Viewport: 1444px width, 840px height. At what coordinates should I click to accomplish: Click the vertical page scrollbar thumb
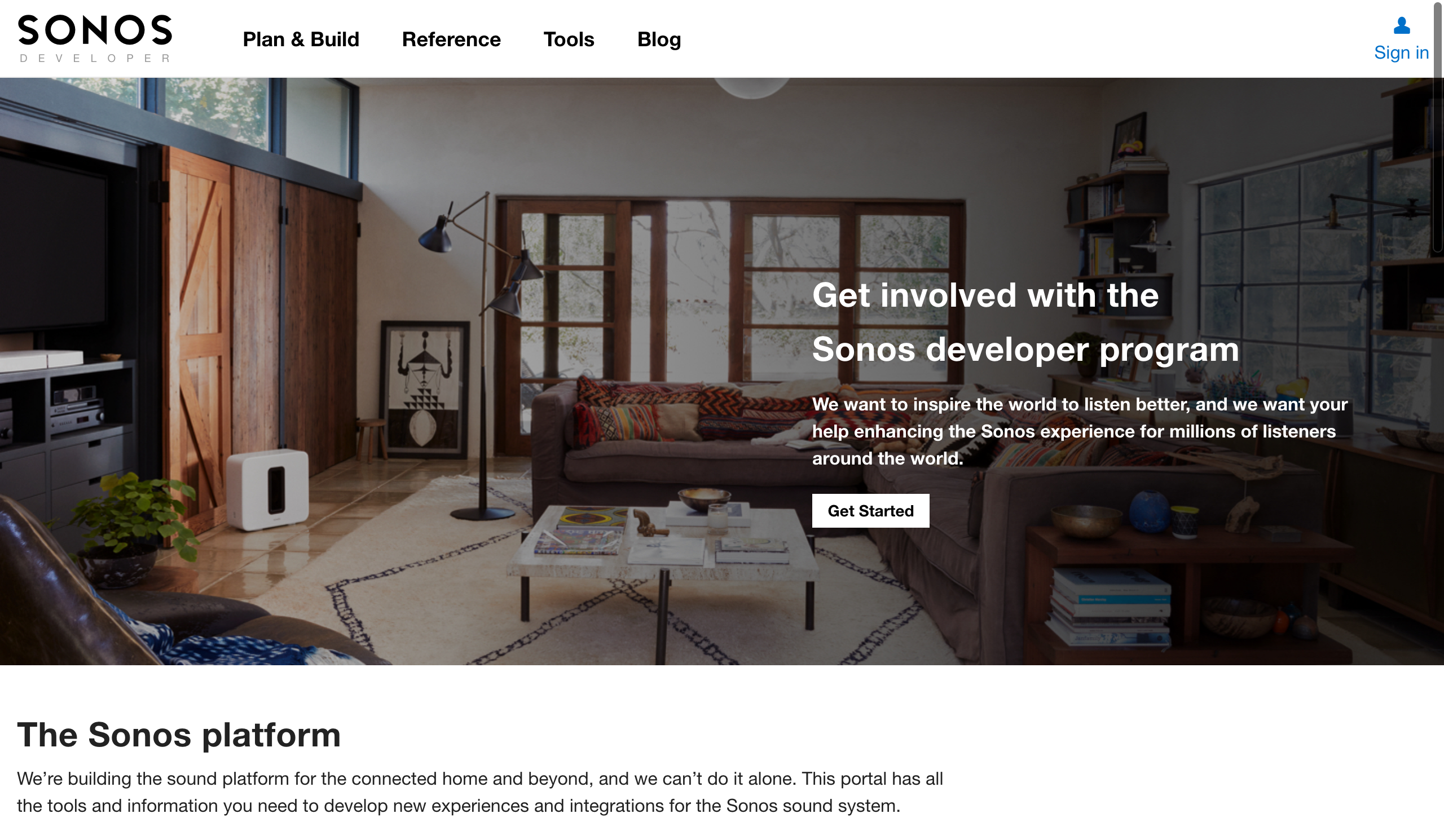1438,126
